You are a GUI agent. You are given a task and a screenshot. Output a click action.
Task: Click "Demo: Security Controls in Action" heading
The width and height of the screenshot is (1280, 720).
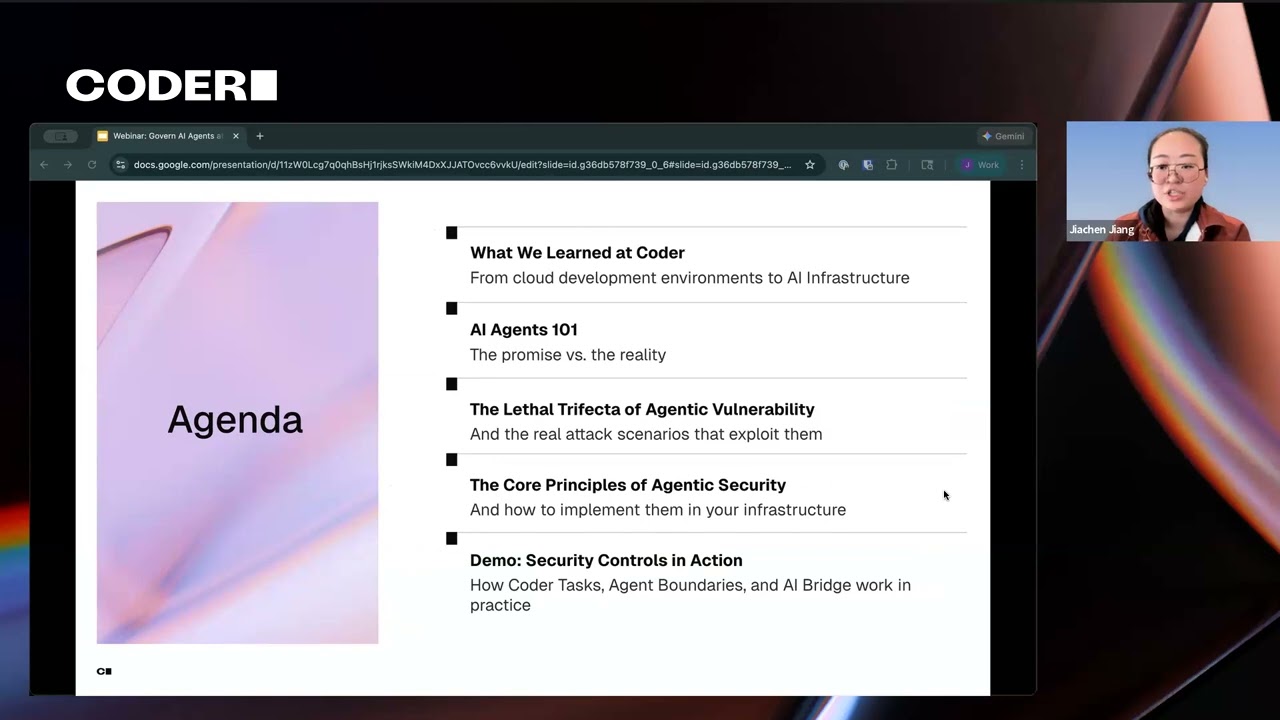pyautogui.click(x=606, y=561)
